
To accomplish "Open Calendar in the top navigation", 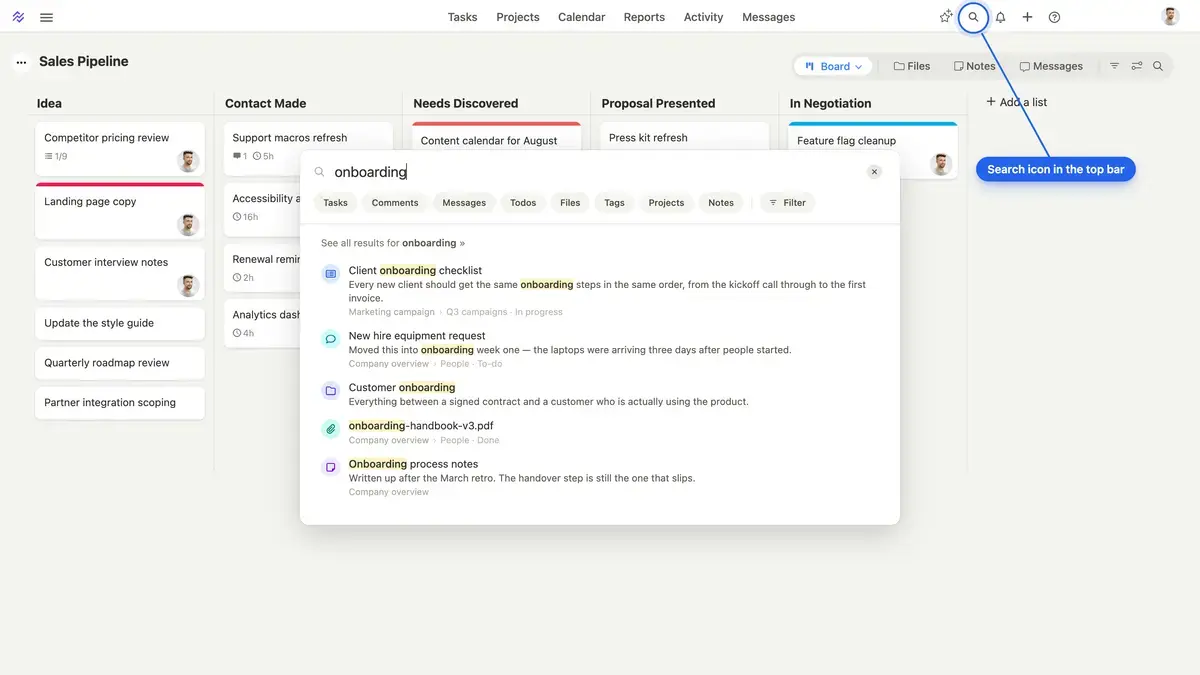I will [581, 17].
